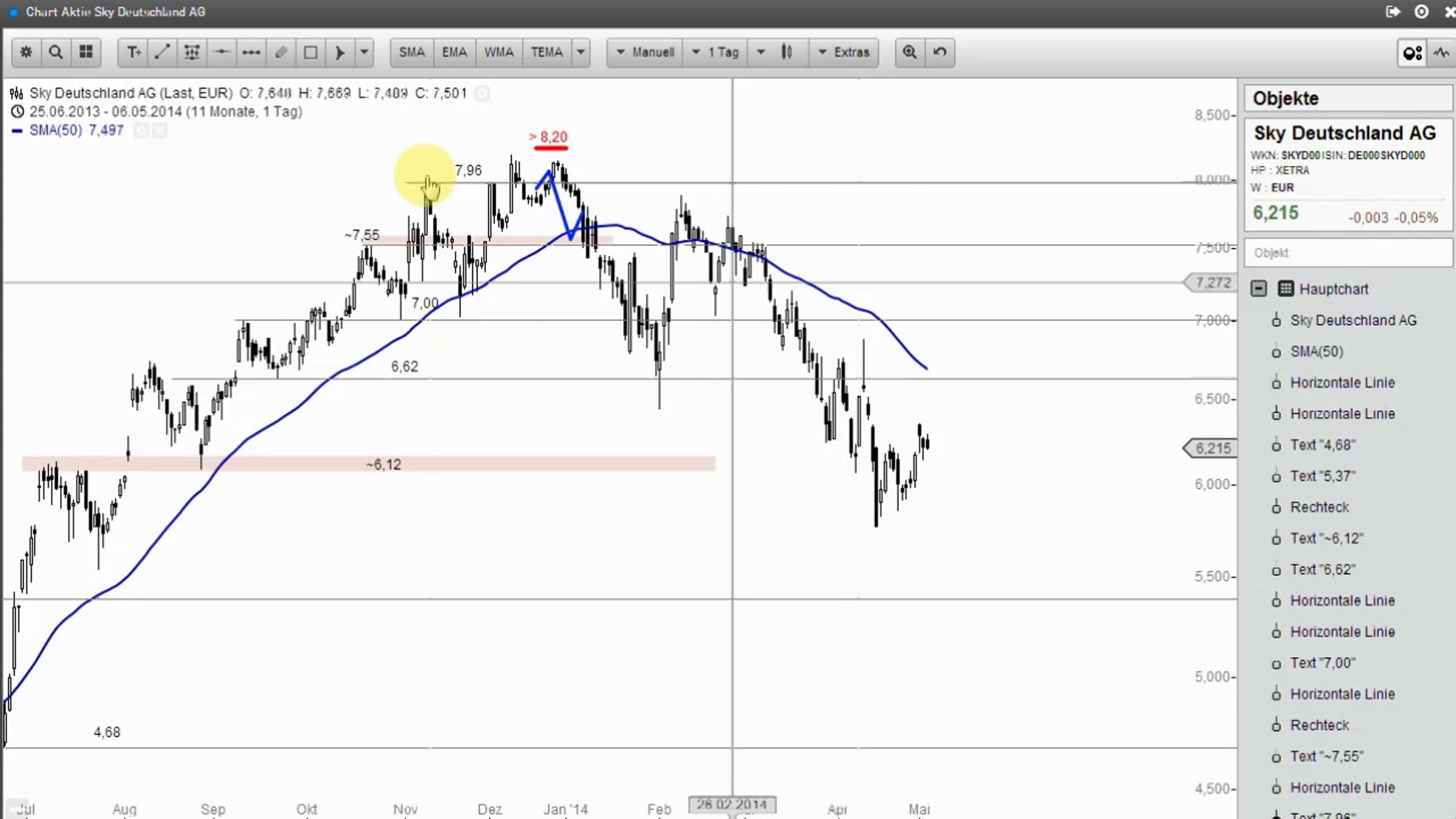Open the drawing tools dropdown arrow
The width and height of the screenshot is (1456, 819).
364,52
